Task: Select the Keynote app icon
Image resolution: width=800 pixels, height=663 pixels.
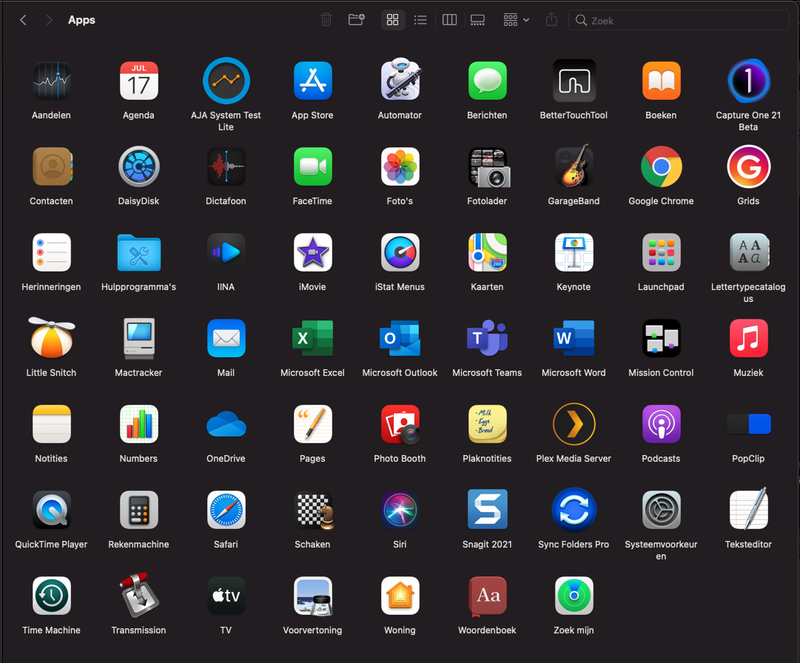Action: click(x=574, y=253)
